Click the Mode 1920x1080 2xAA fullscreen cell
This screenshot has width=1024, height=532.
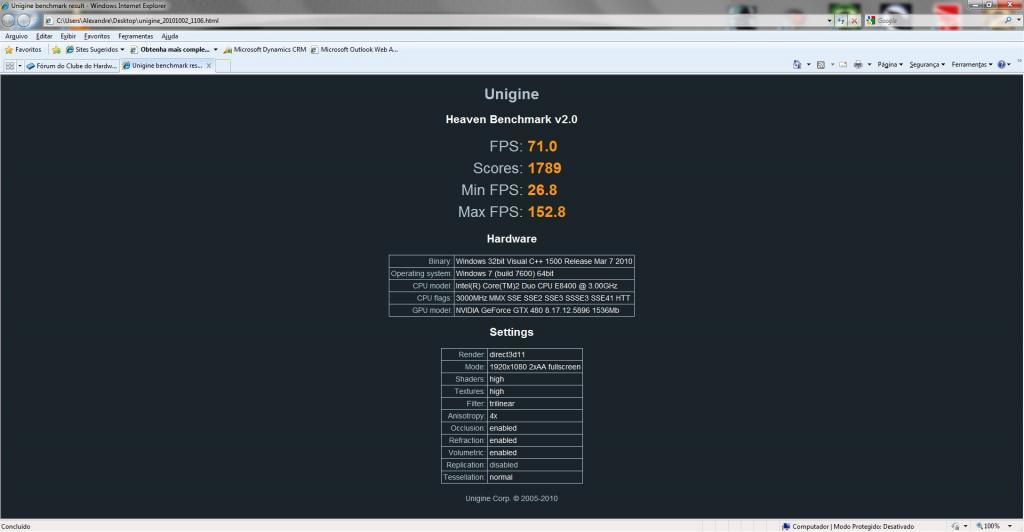pyautogui.click(x=535, y=367)
